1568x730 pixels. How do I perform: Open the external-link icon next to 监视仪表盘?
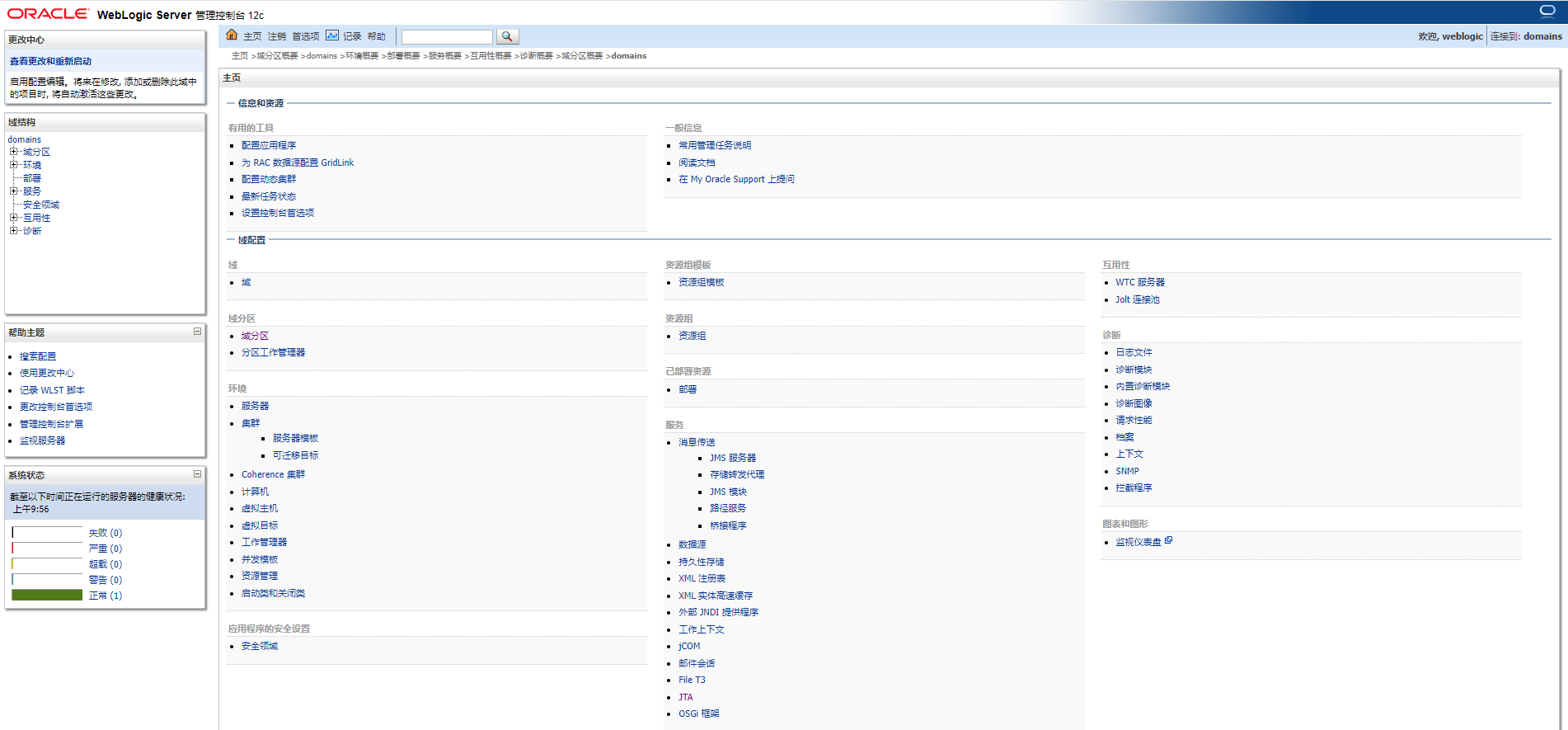coord(1168,540)
